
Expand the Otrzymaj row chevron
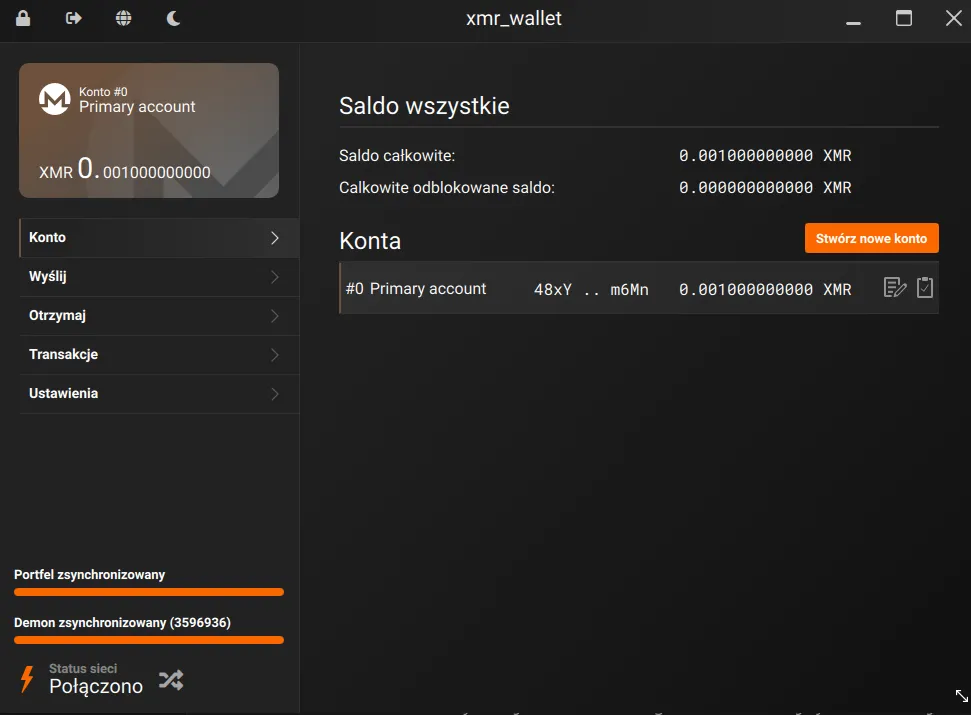(x=275, y=316)
